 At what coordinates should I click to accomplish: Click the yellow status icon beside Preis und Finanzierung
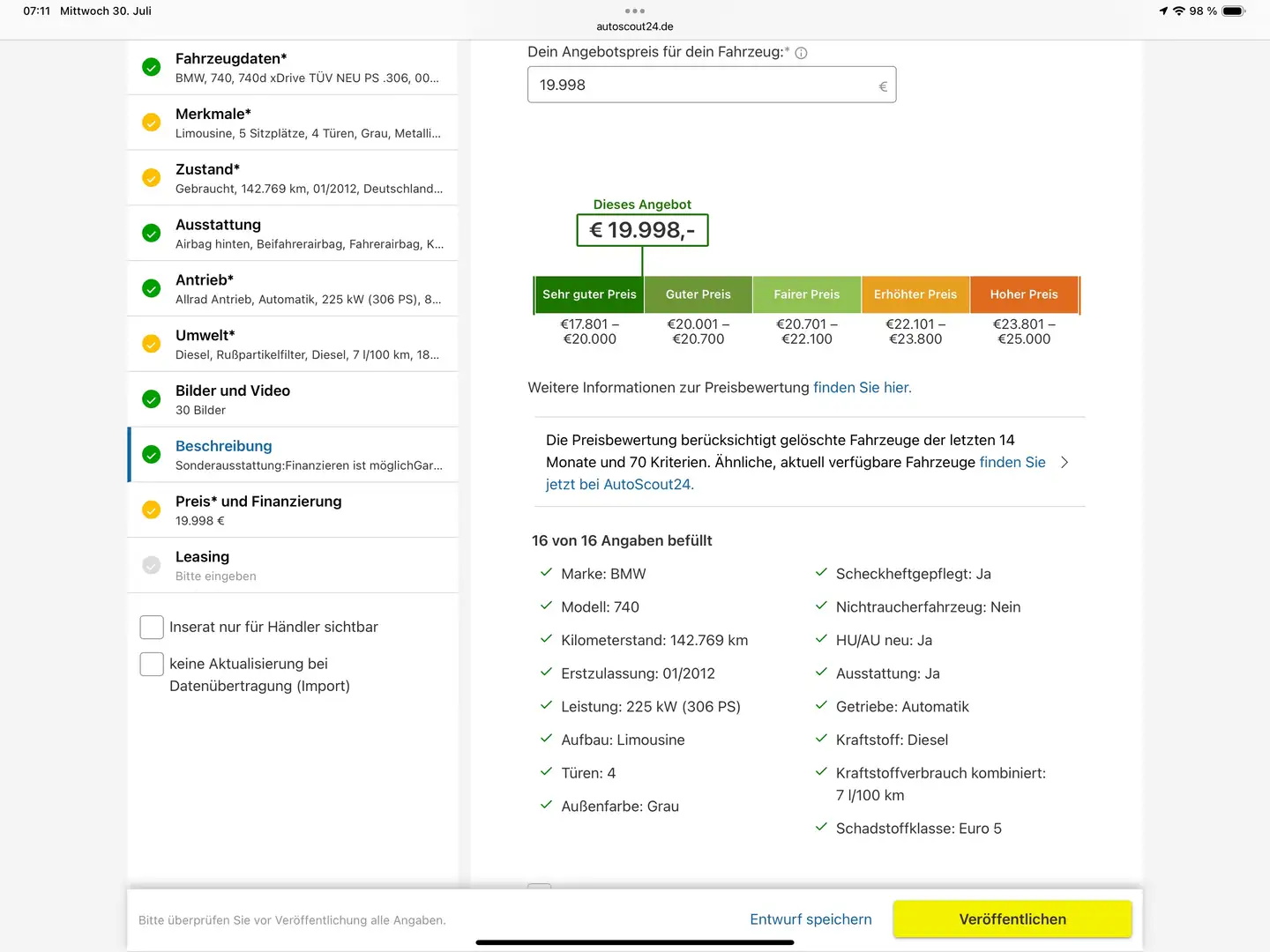click(x=152, y=510)
